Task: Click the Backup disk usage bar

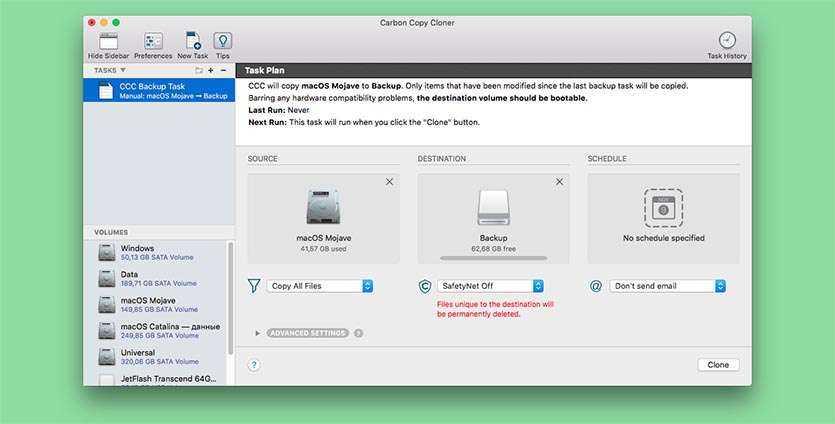Action: coord(493,258)
